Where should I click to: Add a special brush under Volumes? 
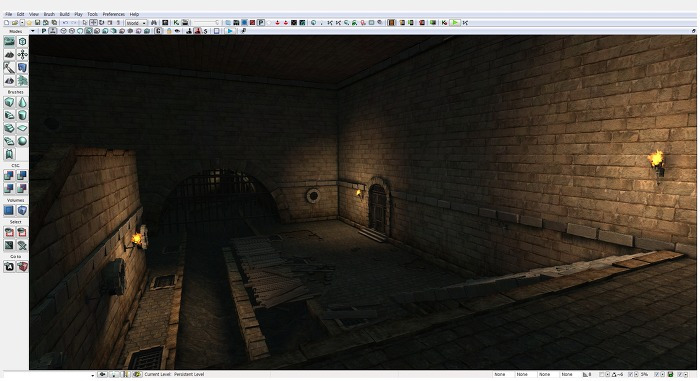tap(9, 210)
